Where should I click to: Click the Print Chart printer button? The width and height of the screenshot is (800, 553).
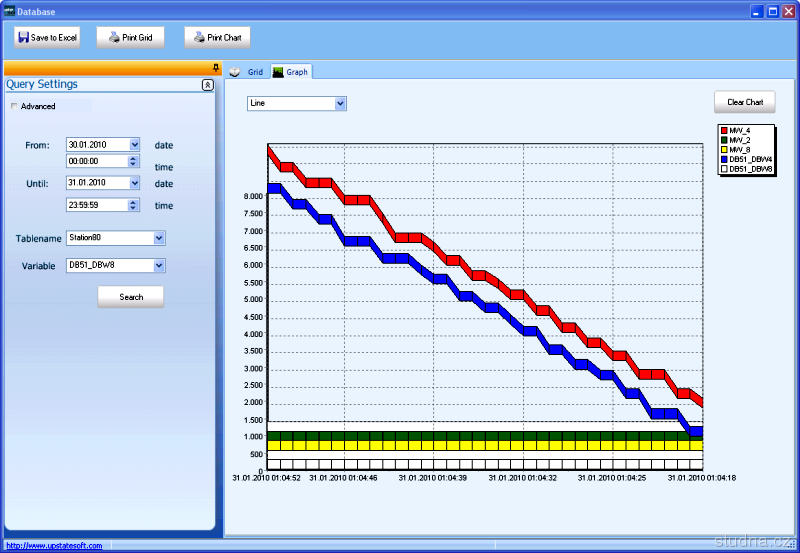tap(217, 38)
